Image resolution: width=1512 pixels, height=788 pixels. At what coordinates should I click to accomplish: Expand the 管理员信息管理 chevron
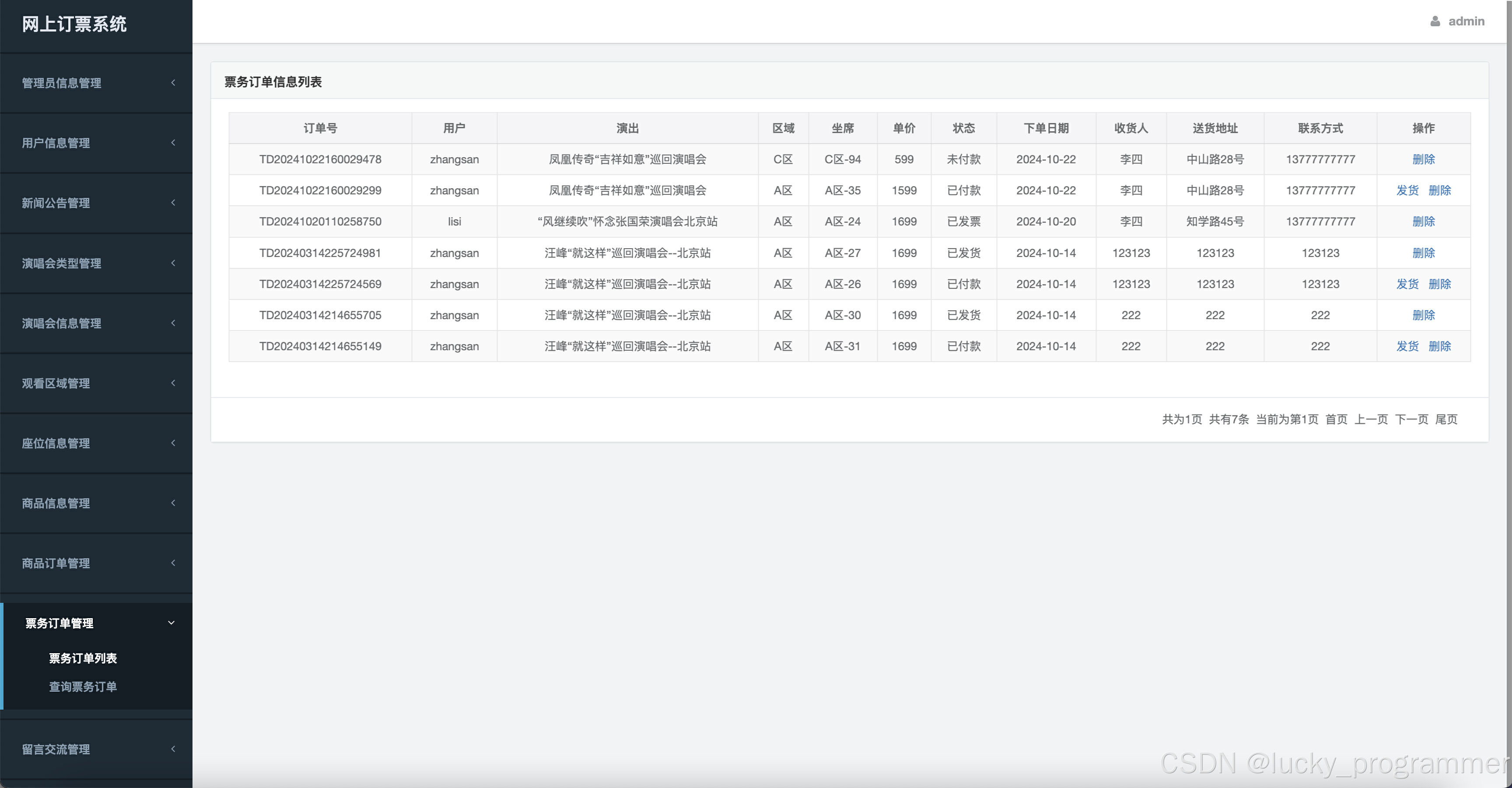(x=173, y=83)
